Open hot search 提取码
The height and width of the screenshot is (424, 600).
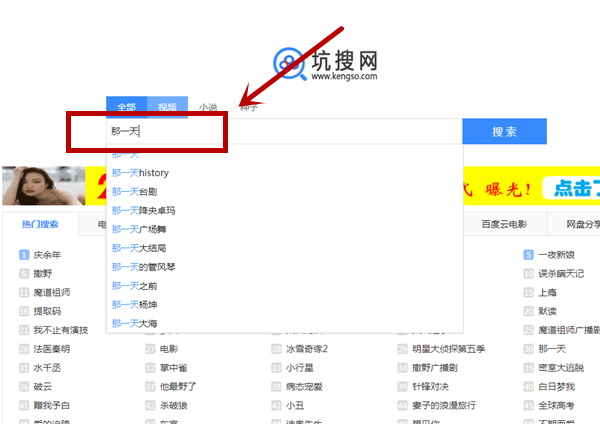(47, 311)
